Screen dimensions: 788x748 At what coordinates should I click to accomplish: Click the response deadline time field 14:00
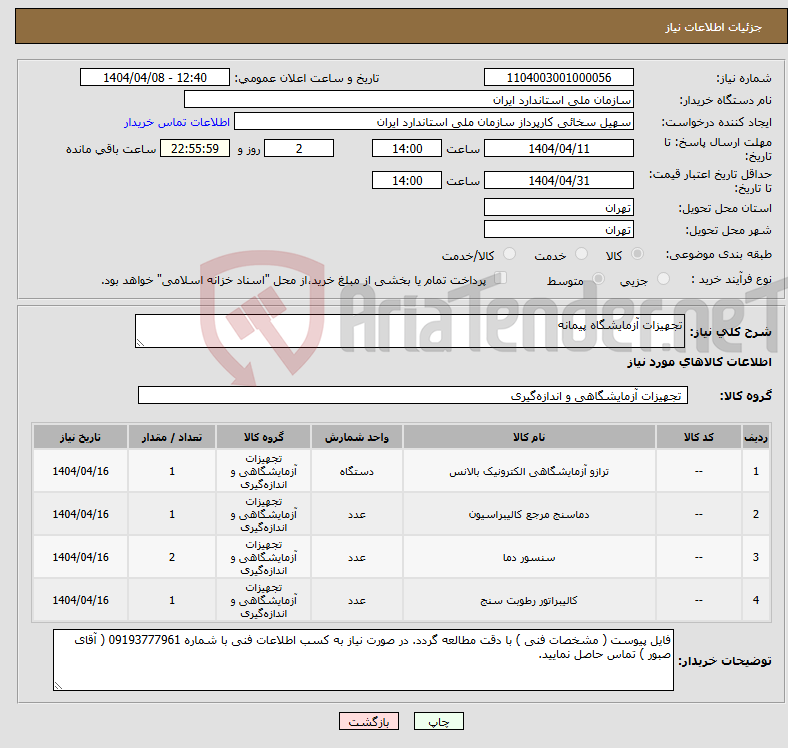(407, 148)
